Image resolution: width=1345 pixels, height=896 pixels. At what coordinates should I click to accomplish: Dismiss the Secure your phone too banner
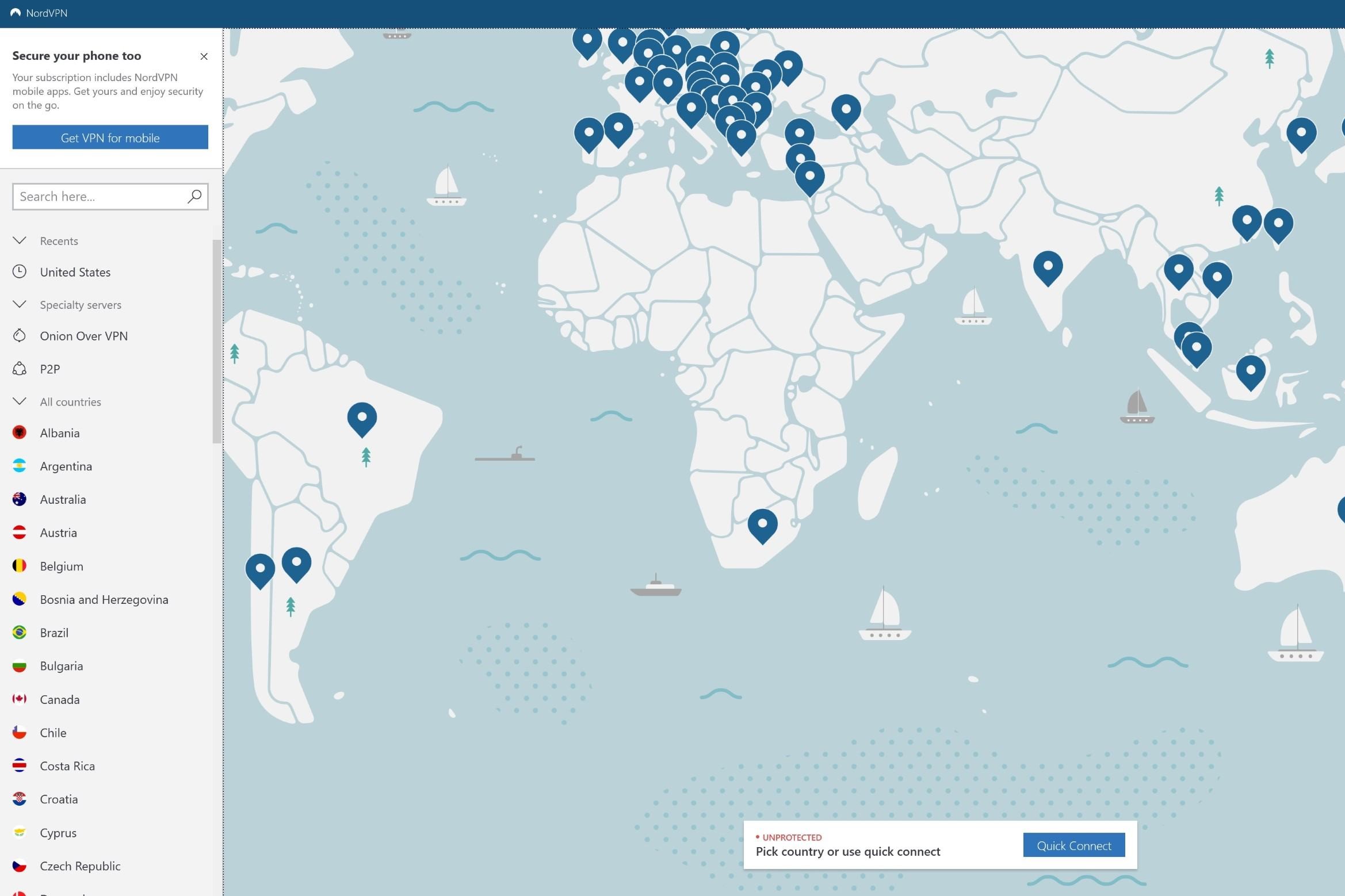click(x=204, y=56)
